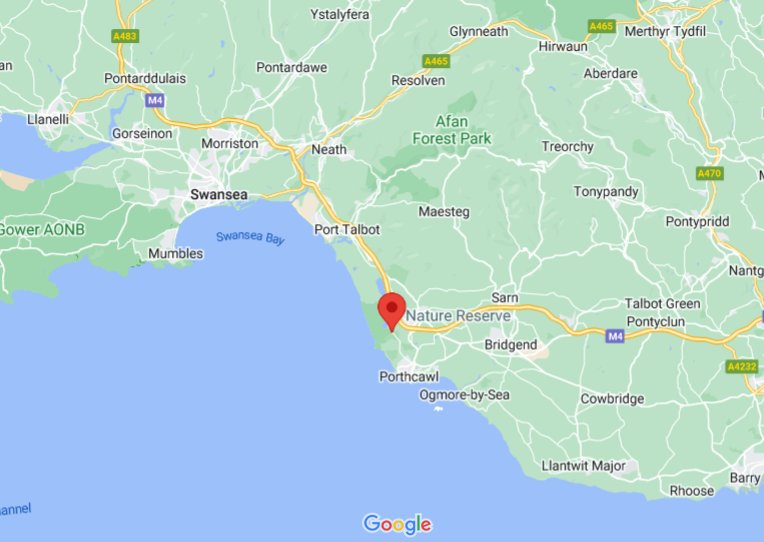Viewport: 764px width, 542px height.
Task: Click the A483 road shield
Action: 125,36
